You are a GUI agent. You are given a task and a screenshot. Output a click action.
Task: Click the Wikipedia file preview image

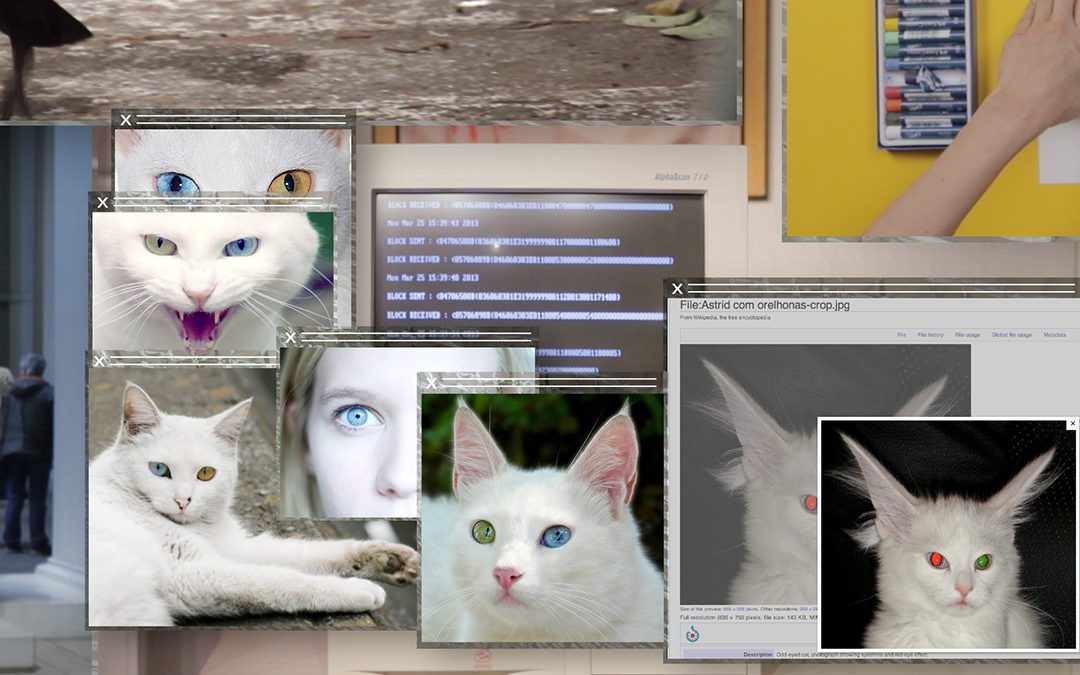pyautogui.click(x=760, y=470)
